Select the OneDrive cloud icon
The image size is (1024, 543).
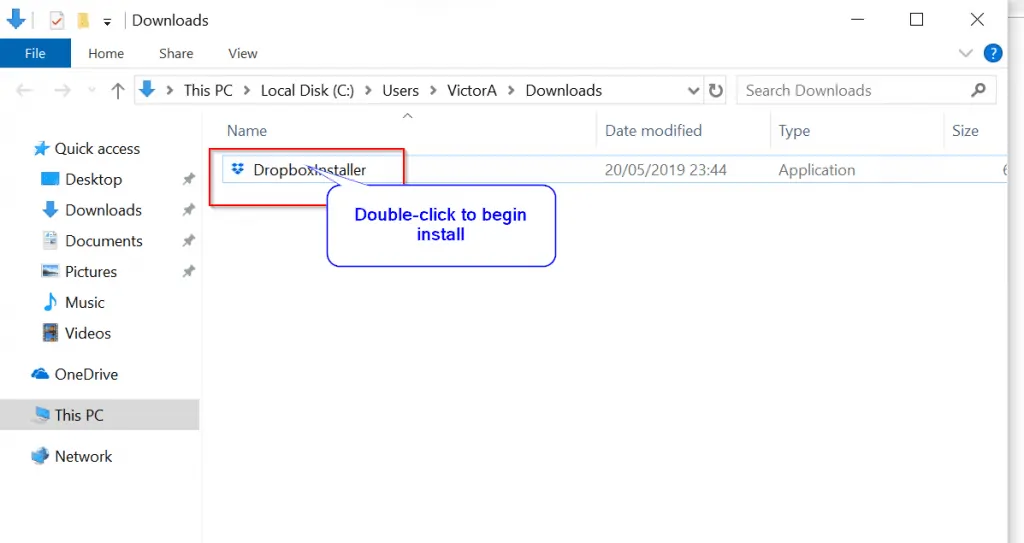tap(40, 374)
